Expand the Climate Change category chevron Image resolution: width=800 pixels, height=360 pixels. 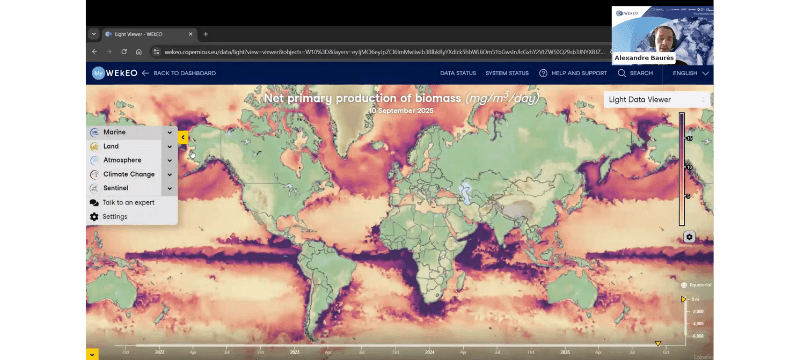point(169,174)
